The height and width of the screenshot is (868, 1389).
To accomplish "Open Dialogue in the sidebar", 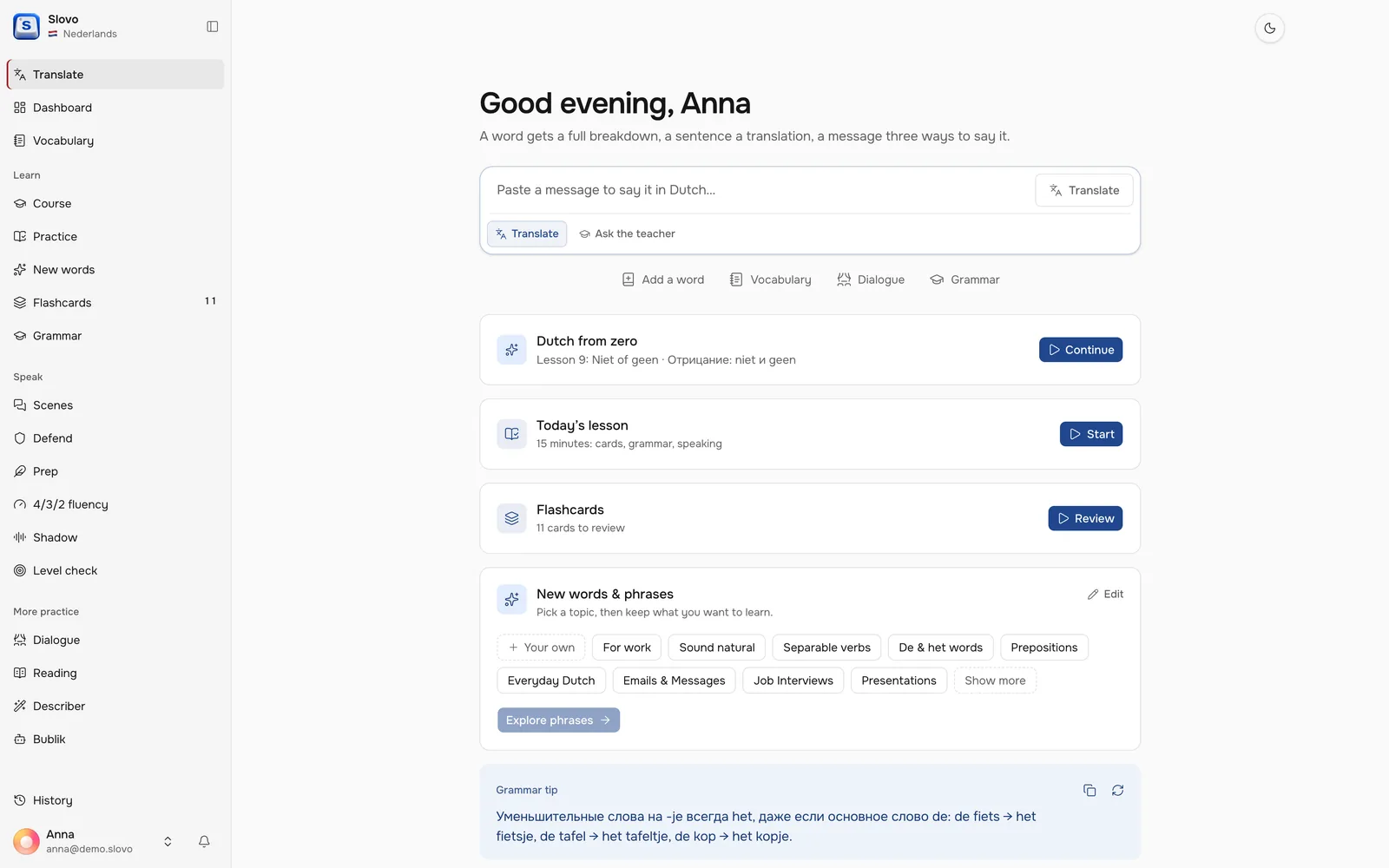I will pos(115,640).
